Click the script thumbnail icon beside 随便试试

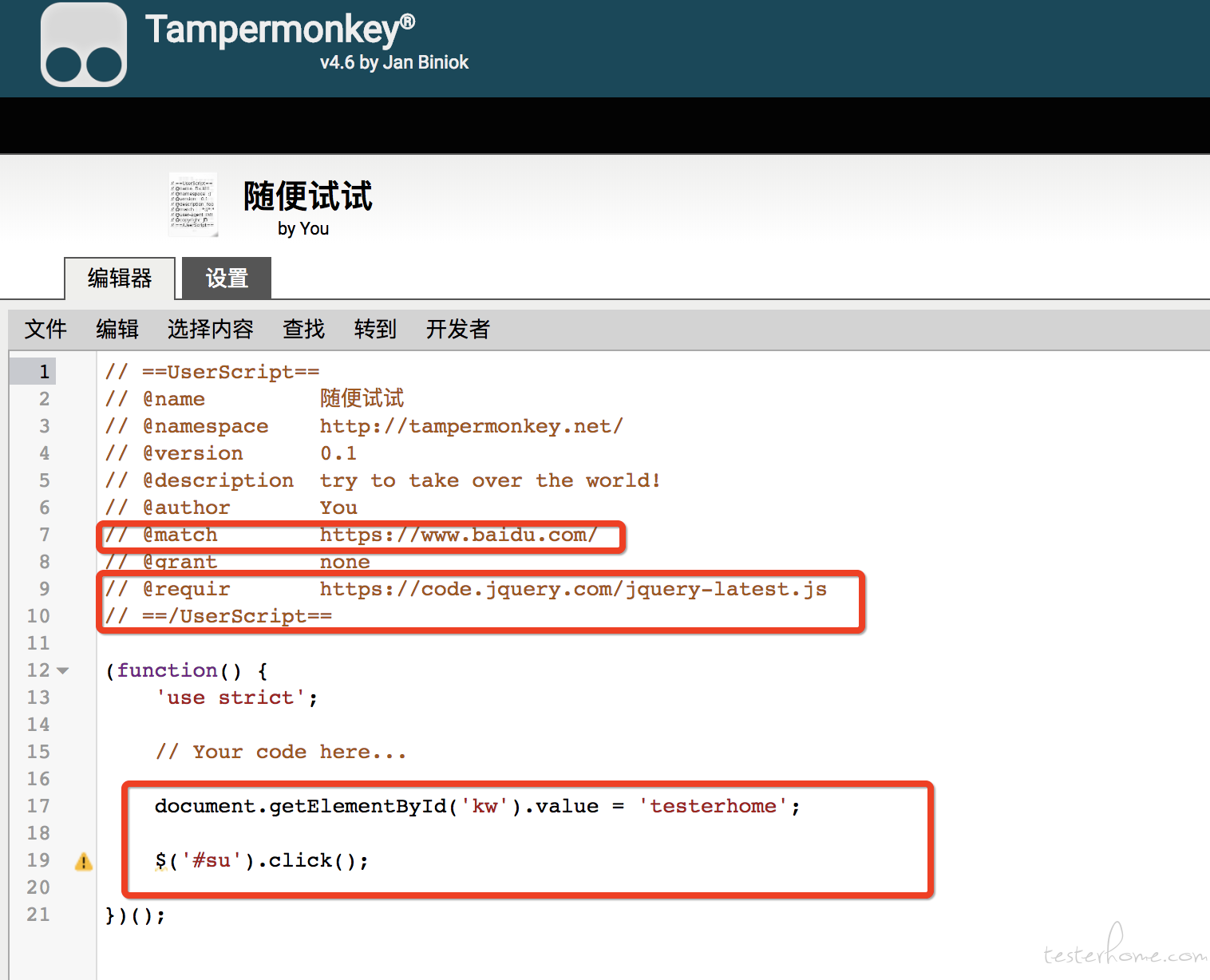193,204
